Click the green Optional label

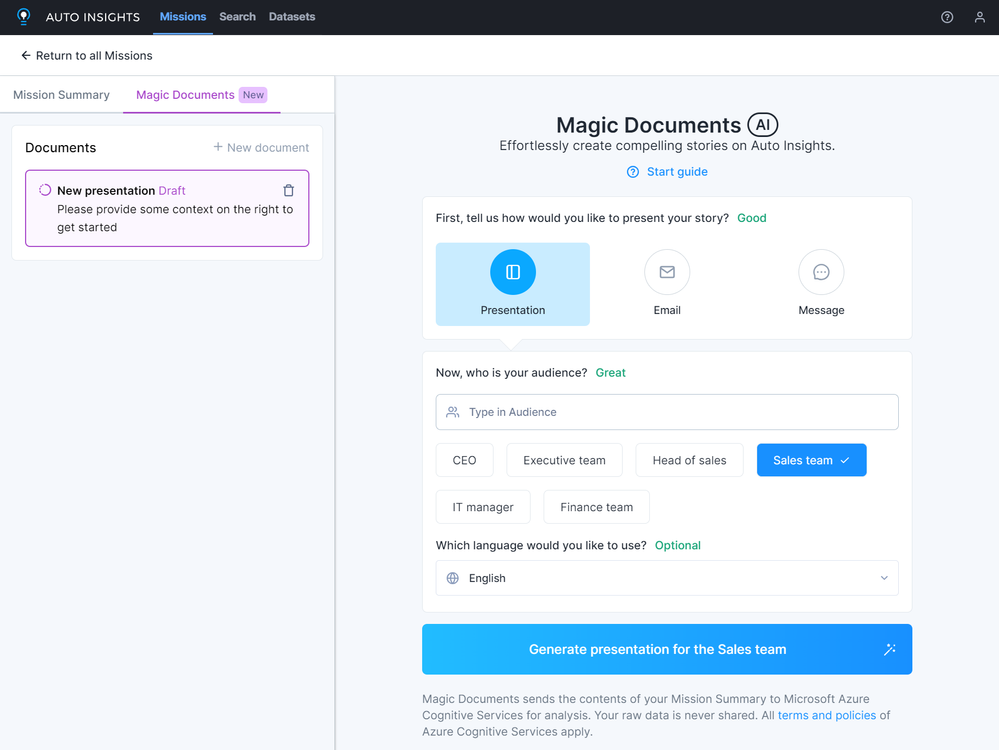pos(677,545)
